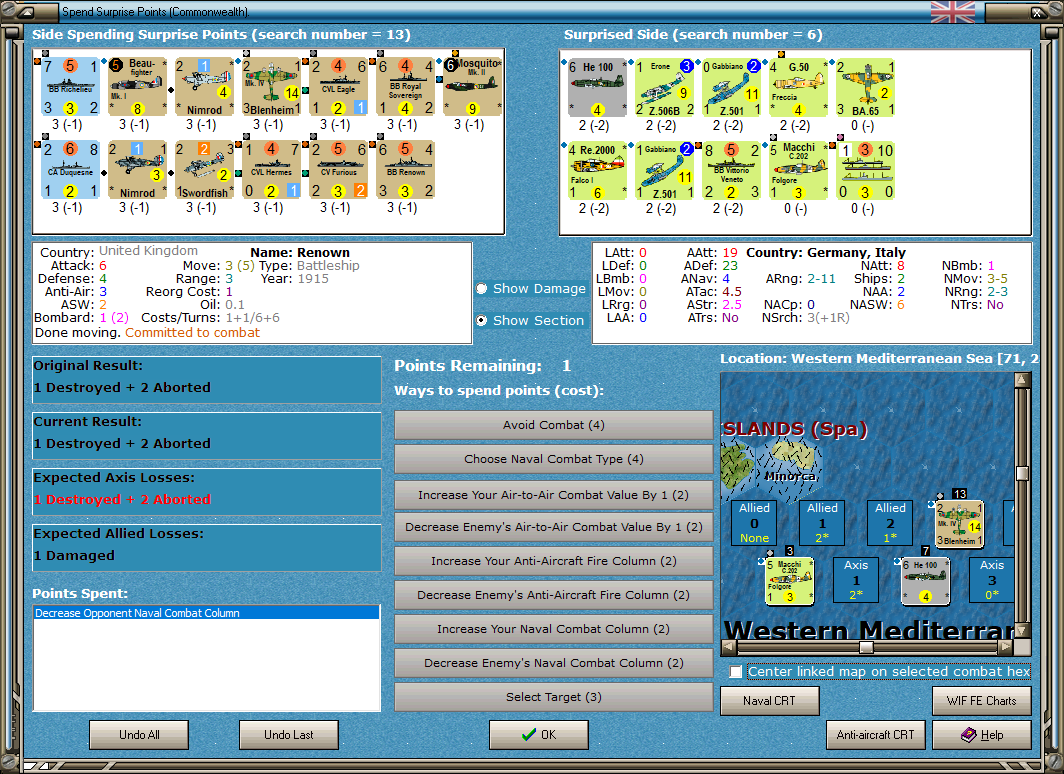Open the Anti-aircraft CRT chart
This screenshot has height=774, width=1064.
tap(875, 735)
